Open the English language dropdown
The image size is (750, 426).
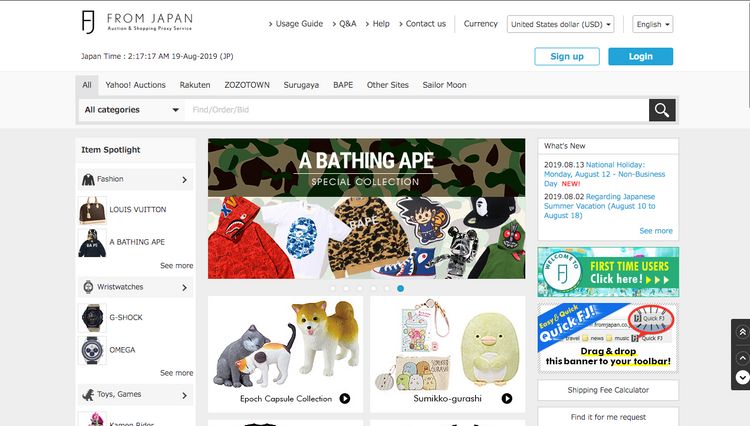pyautogui.click(x=652, y=24)
